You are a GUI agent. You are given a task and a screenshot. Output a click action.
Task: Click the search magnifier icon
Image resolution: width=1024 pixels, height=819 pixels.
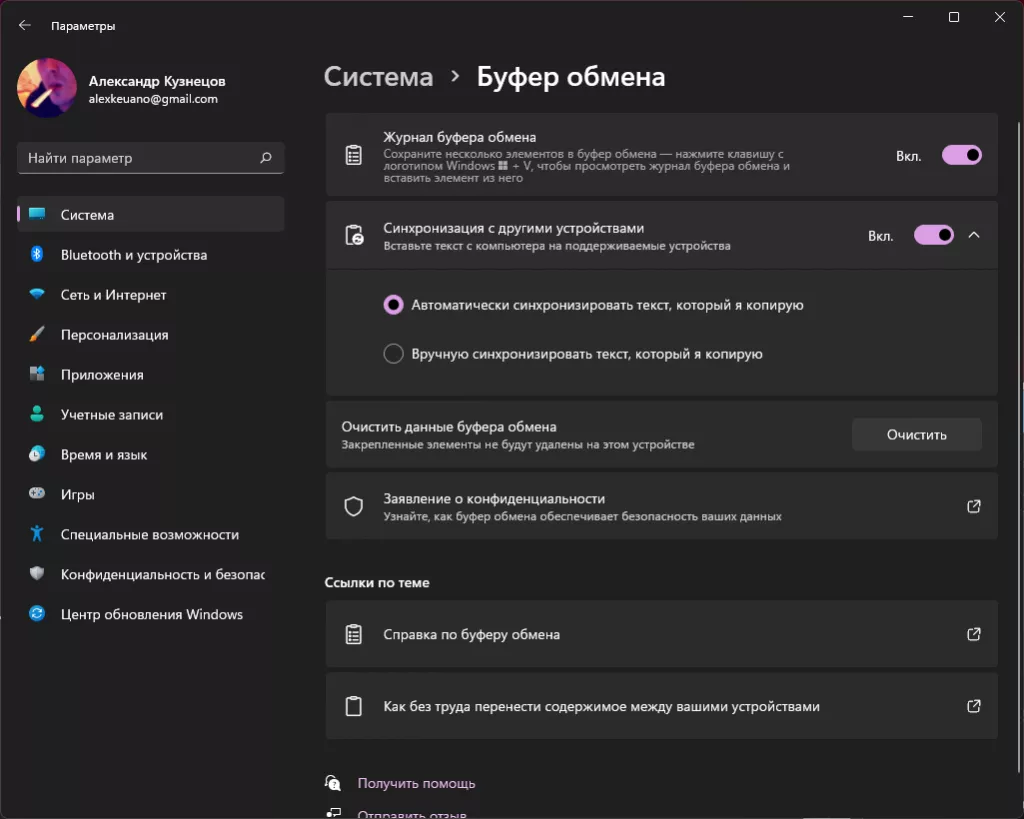[266, 158]
